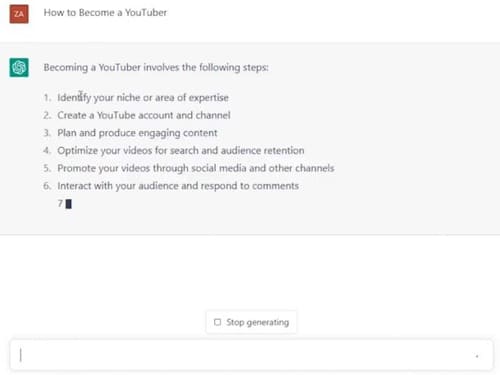Click the send message icon
This screenshot has width=500, height=375.
(x=477, y=356)
